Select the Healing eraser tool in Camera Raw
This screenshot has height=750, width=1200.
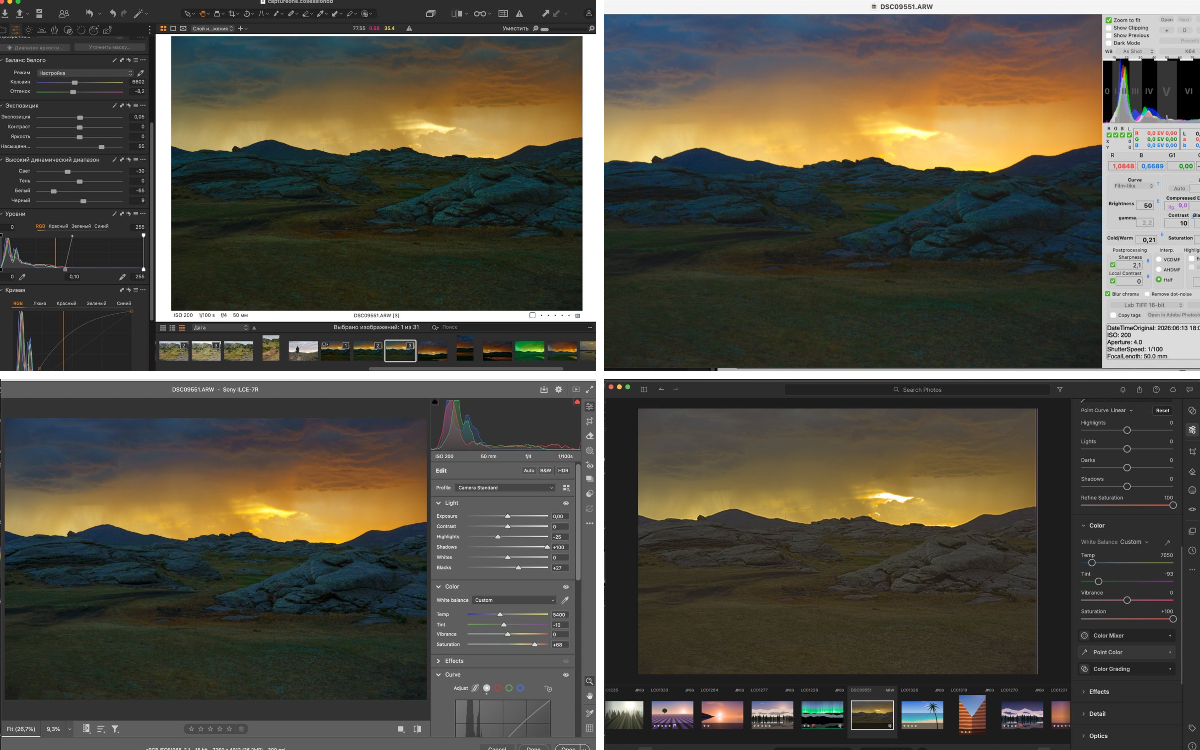click(590, 436)
